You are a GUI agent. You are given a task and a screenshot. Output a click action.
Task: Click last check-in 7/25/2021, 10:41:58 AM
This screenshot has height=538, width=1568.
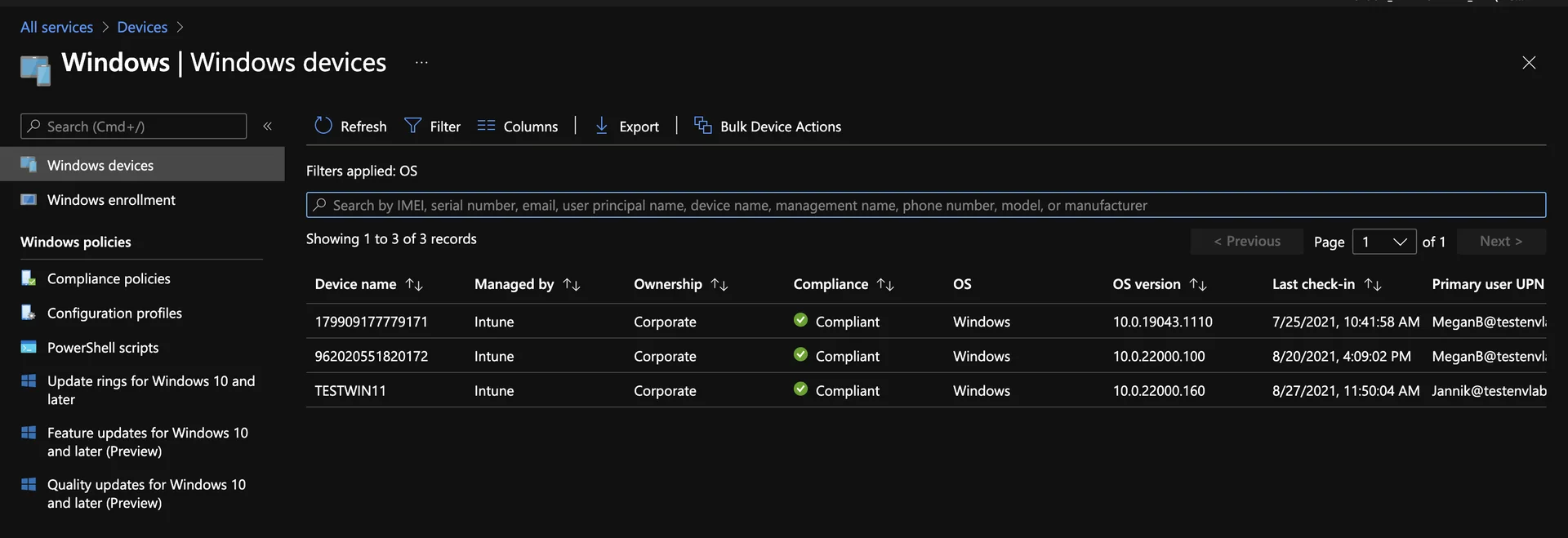point(1346,322)
